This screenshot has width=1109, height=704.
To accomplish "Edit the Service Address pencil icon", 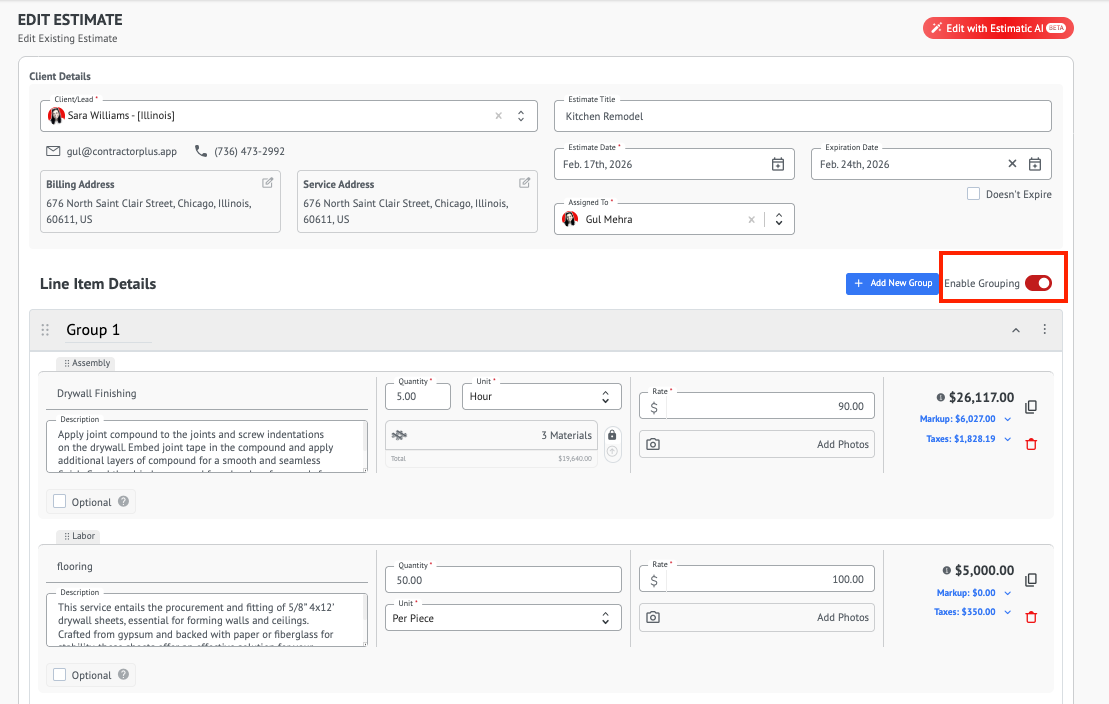I will pyautogui.click(x=524, y=183).
